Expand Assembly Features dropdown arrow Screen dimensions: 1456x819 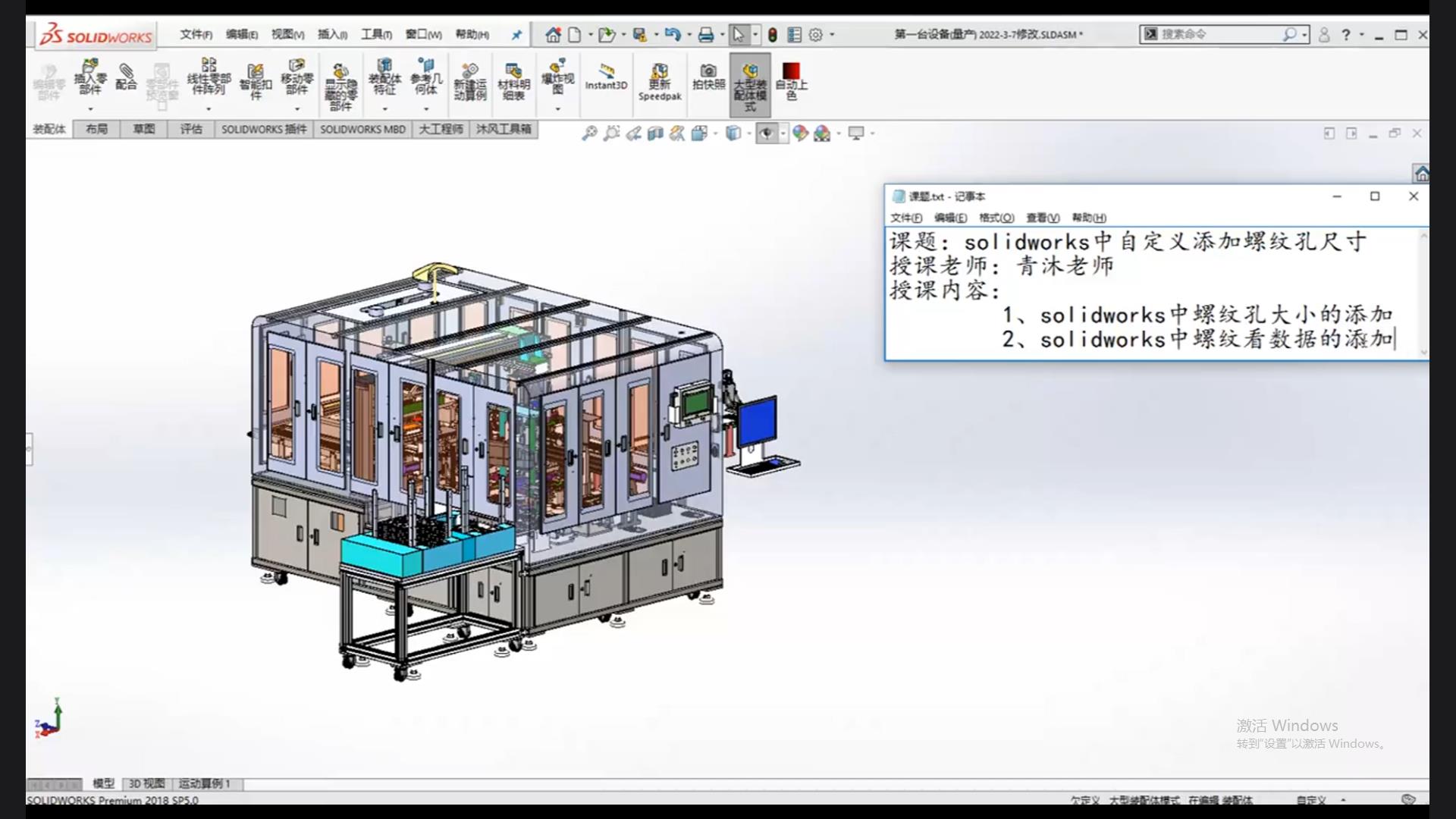point(384,109)
